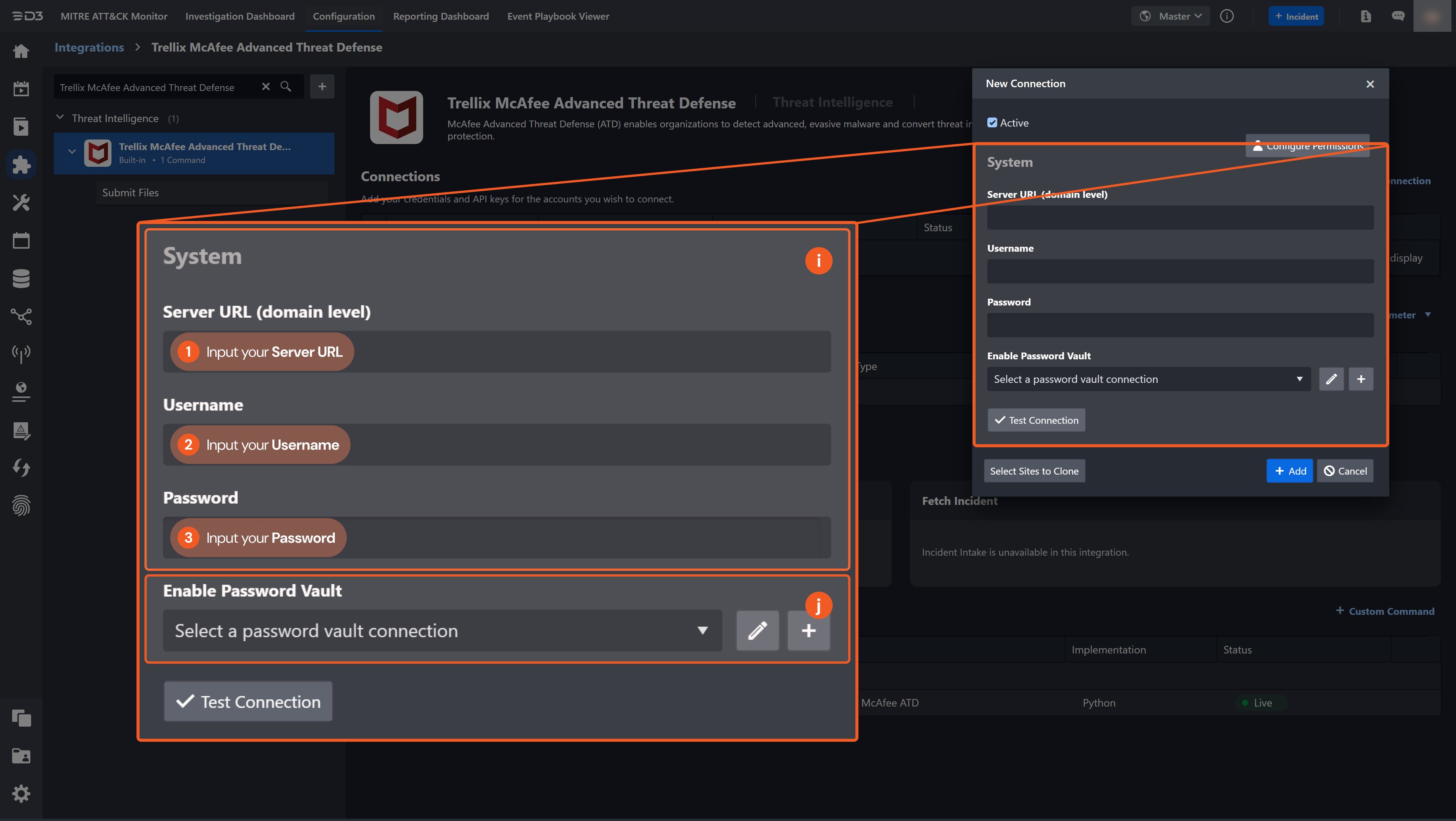Click the settings gear at sidebar bottom
The height and width of the screenshot is (821, 1456).
pyautogui.click(x=21, y=794)
